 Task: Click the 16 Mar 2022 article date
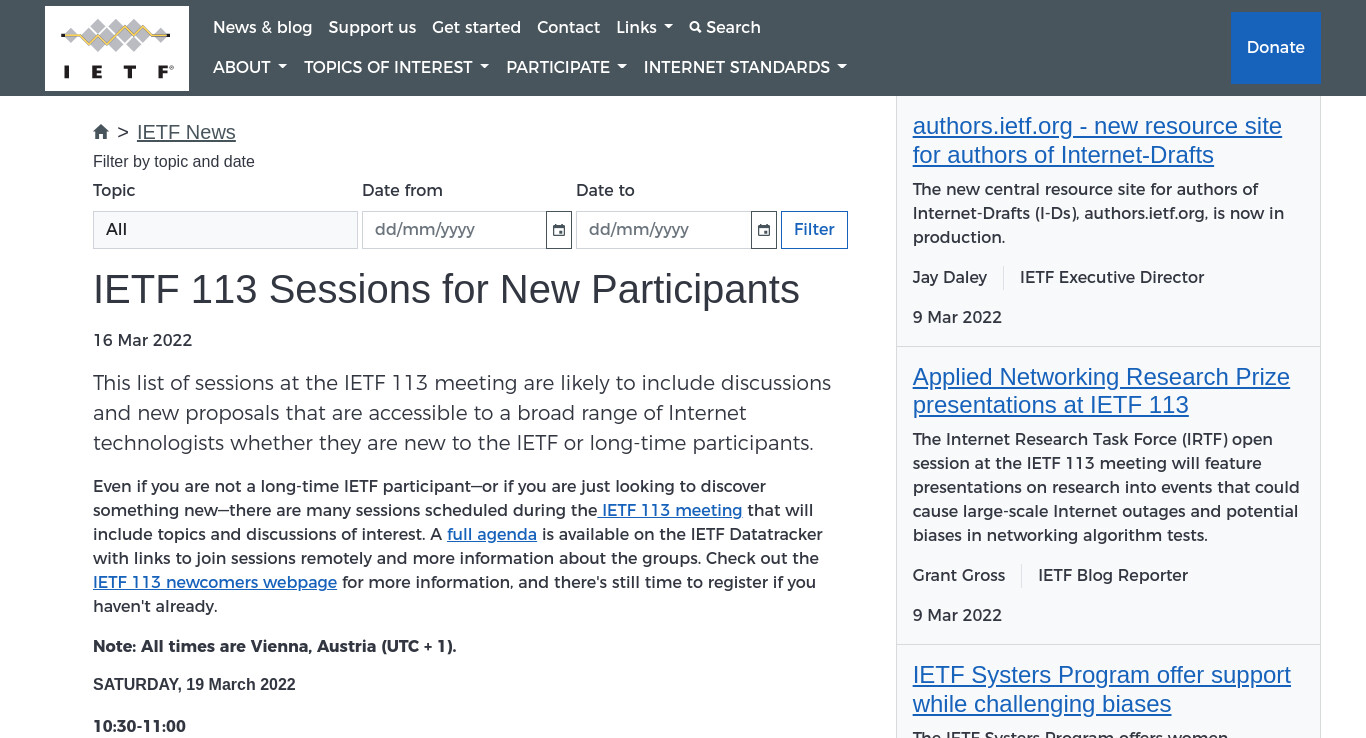[142, 340]
